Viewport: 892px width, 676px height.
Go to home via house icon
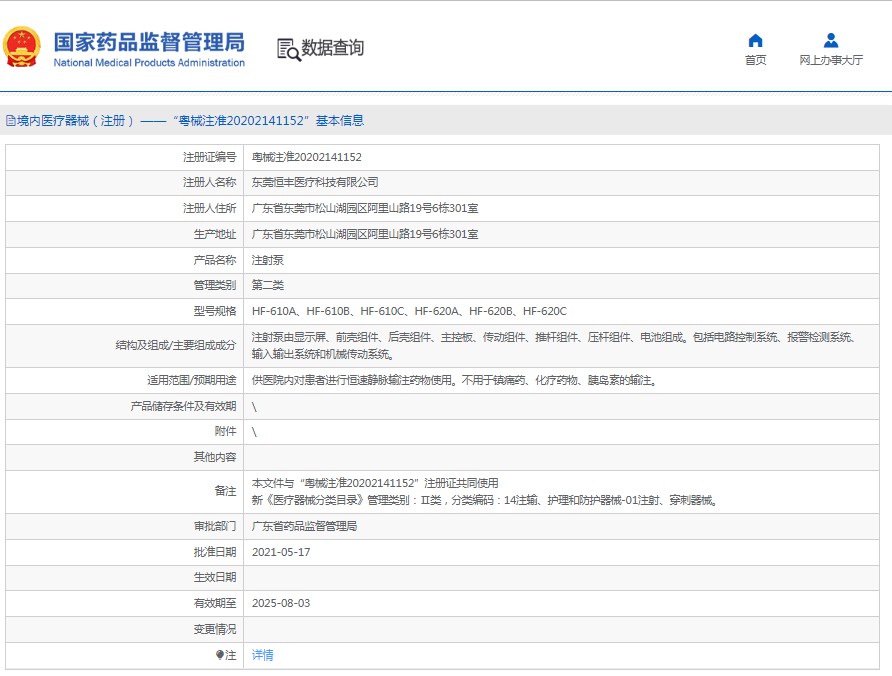click(755, 40)
